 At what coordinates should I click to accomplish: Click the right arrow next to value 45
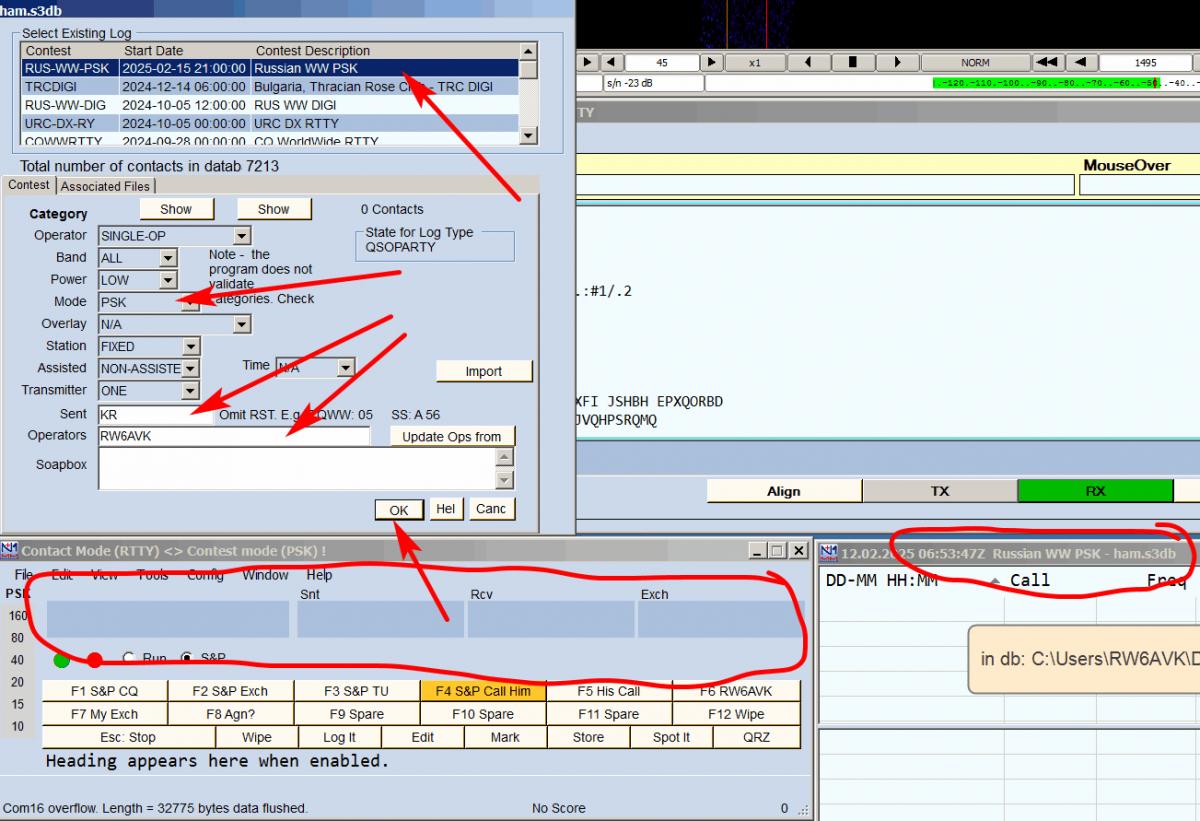pos(711,62)
